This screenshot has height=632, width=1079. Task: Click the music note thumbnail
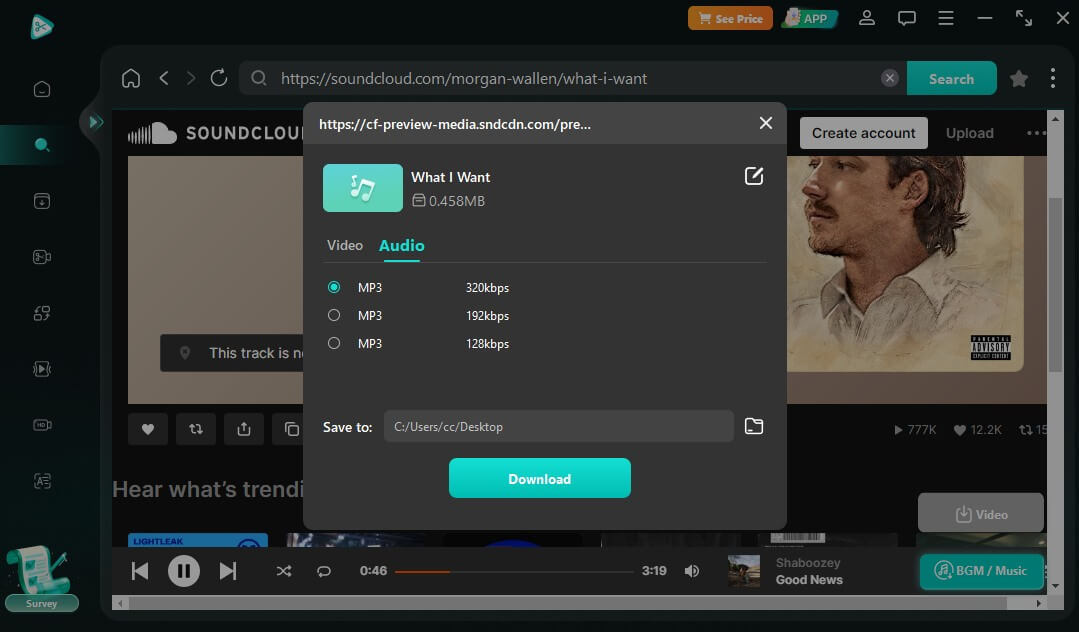coord(363,187)
